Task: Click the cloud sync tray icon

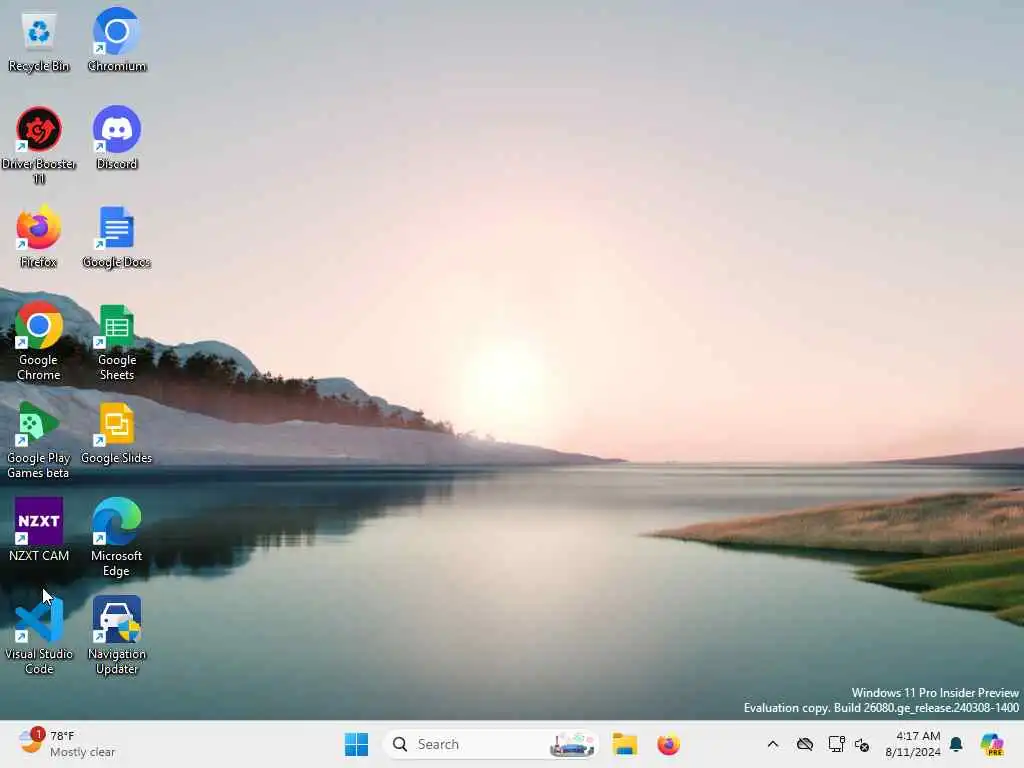Action: click(x=805, y=744)
